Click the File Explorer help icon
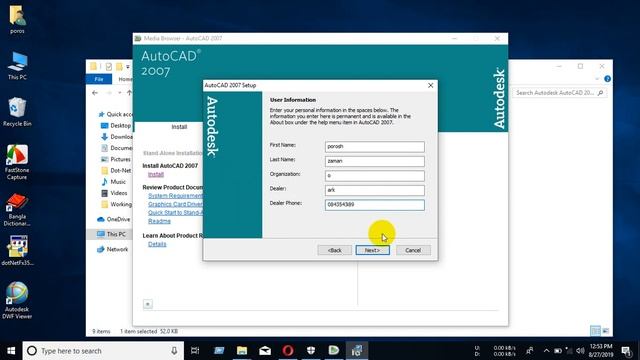The image size is (640, 360). pyautogui.click(x=607, y=79)
